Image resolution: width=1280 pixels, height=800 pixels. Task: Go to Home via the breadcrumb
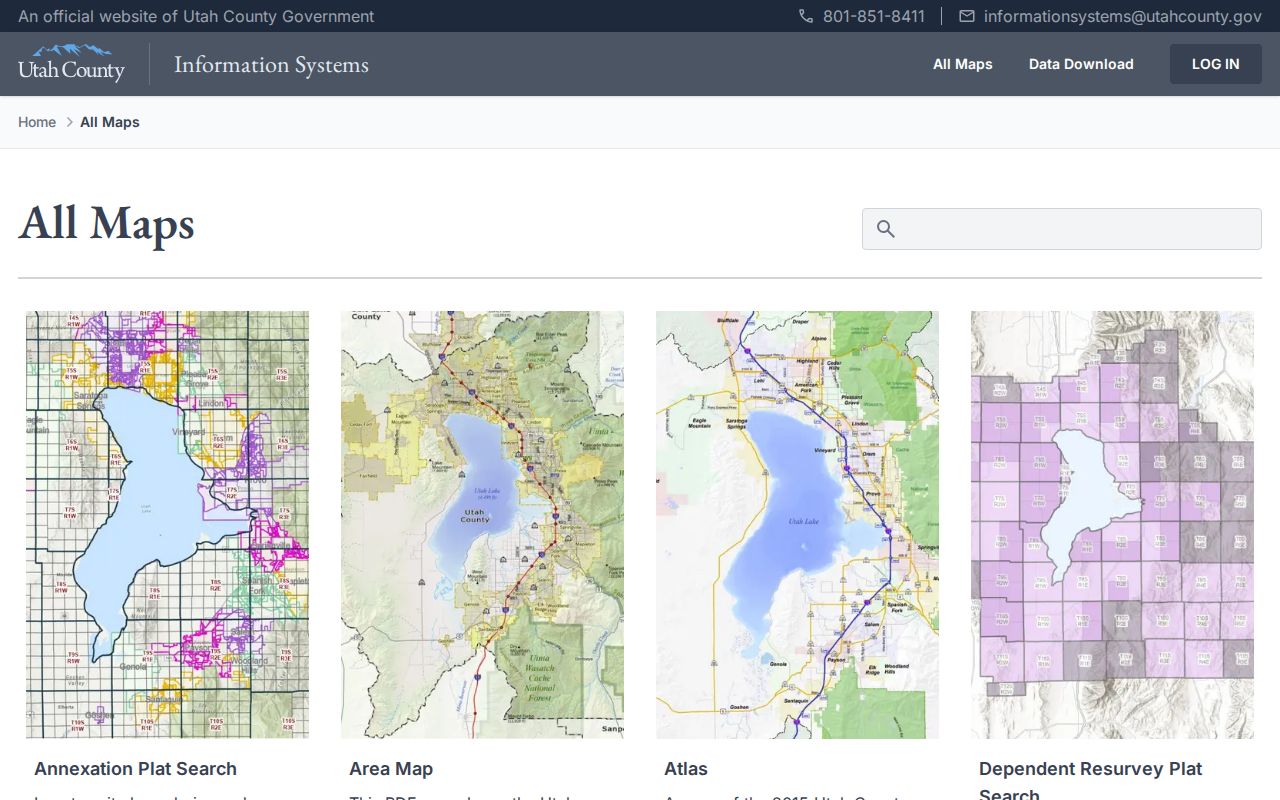point(37,122)
